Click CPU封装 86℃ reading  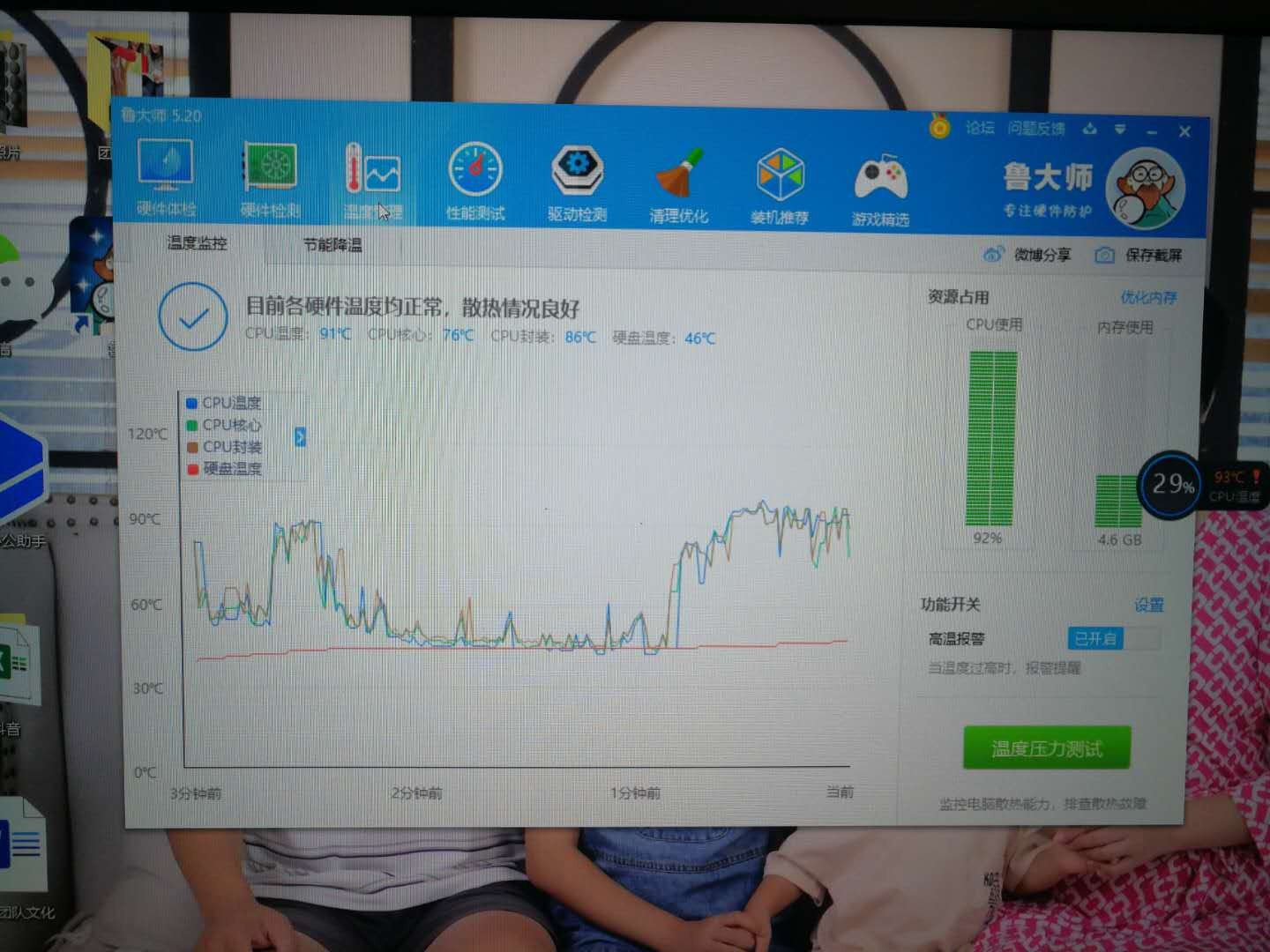coord(543,337)
